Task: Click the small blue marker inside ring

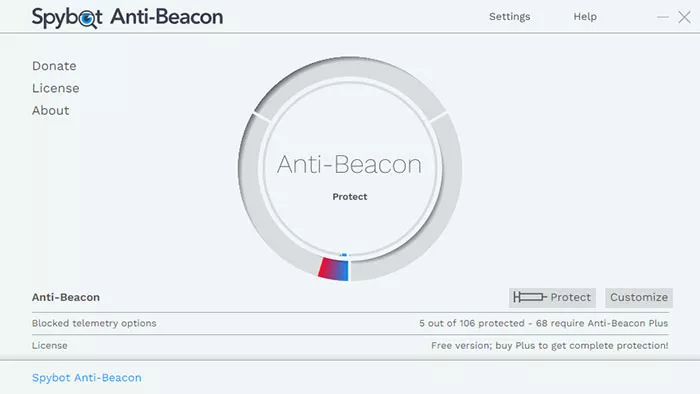Action: [344, 255]
